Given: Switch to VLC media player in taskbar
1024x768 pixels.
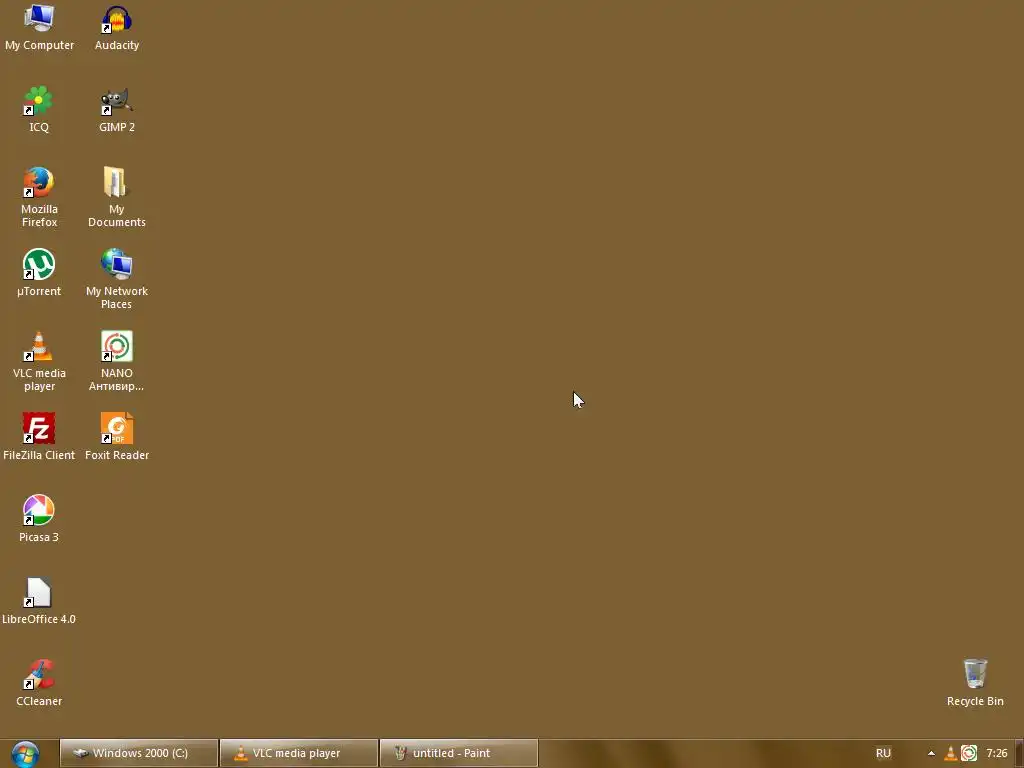Looking at the screenshot, I should point(299,753).
